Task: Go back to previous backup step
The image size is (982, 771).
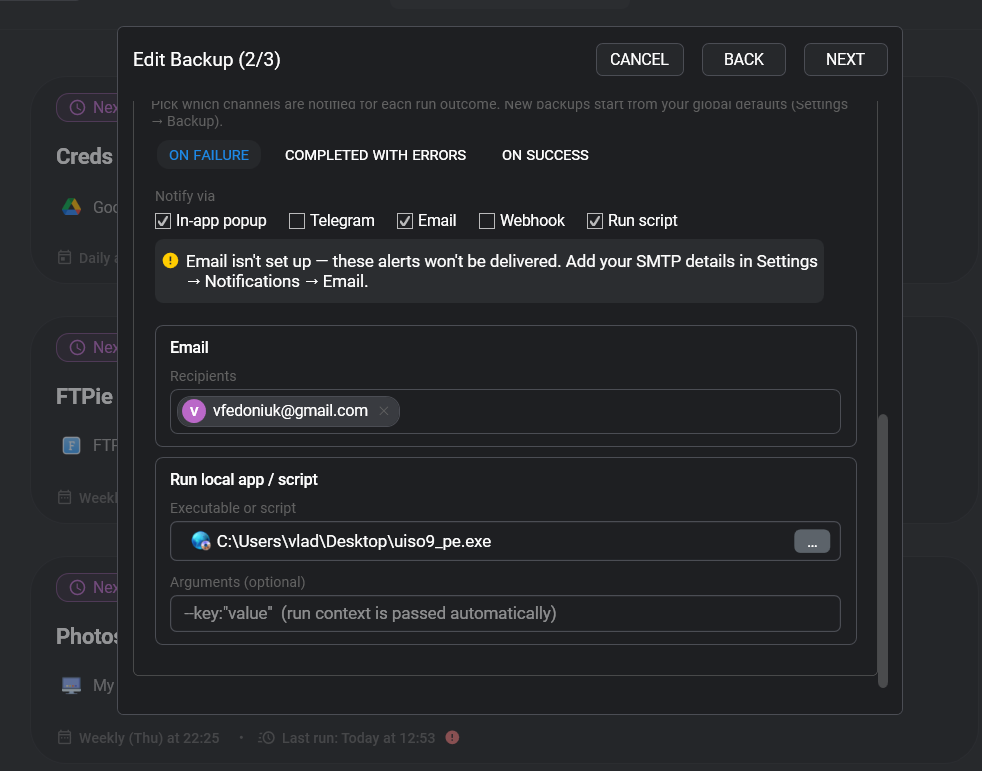Action: click(x=743, y=60)
